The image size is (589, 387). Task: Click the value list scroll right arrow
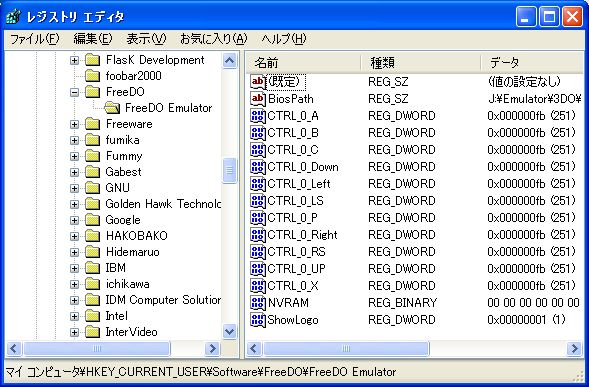[574, 349]
